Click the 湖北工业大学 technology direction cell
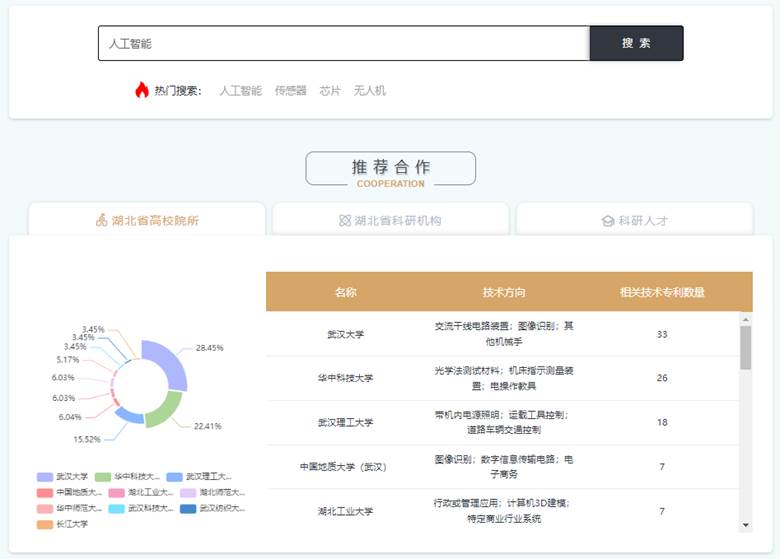 click(x=503, y=511)
